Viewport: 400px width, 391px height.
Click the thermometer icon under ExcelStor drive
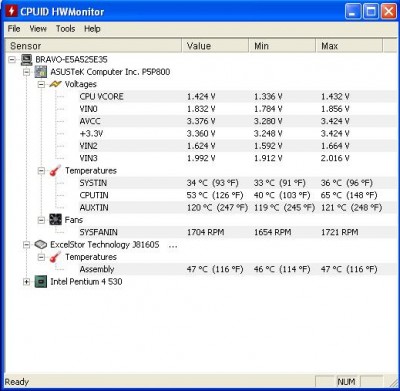pyautogui.click(x=55, y=257)
